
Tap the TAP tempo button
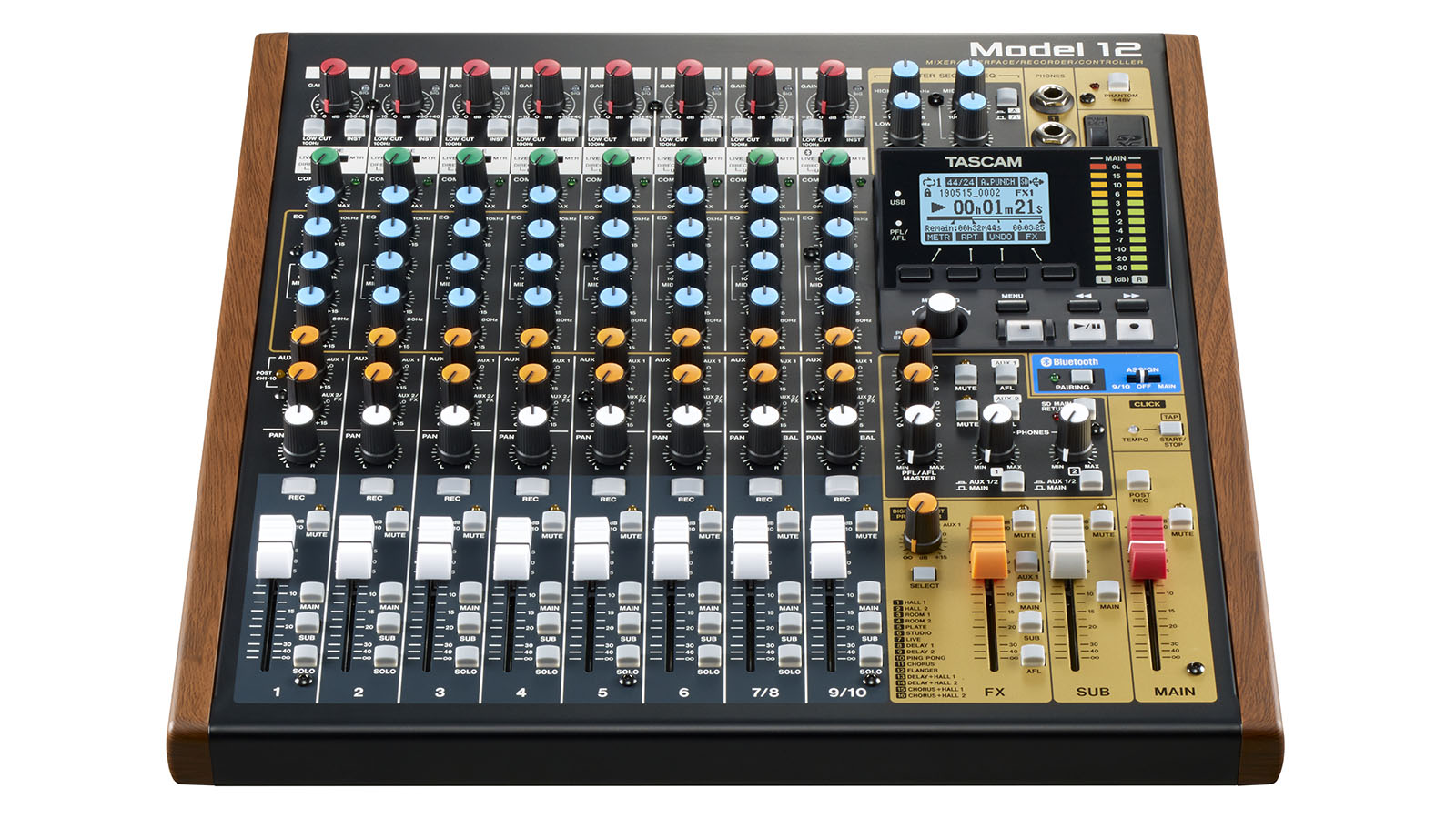[x=1171, y=429]
